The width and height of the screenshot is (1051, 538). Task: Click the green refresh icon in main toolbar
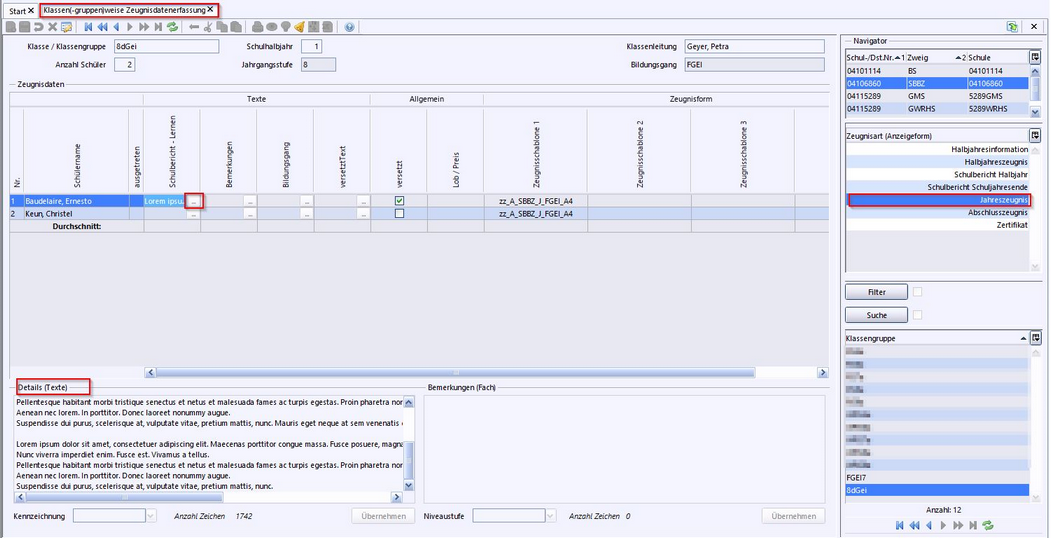173,27
